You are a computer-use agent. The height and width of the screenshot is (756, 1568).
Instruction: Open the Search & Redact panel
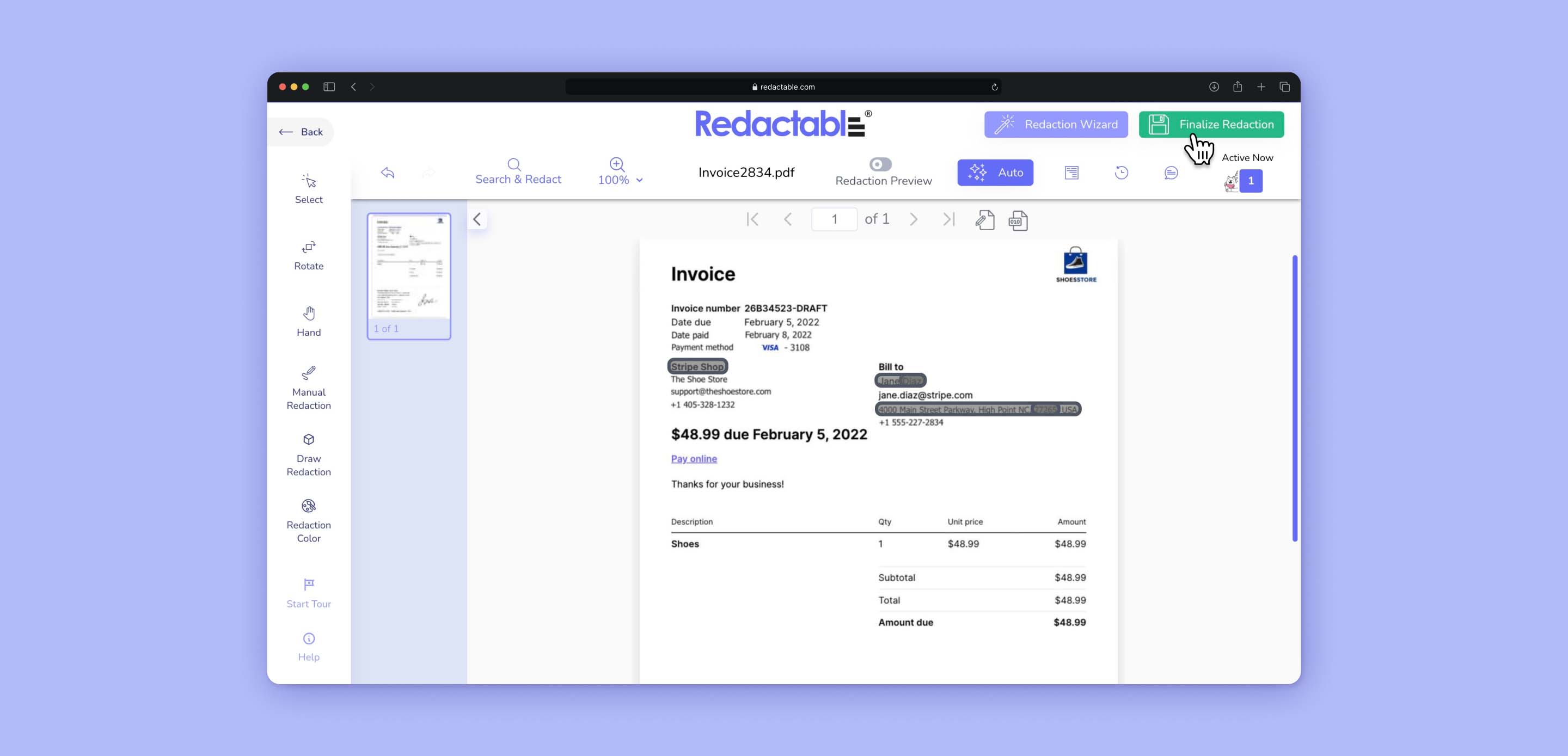(x=518, y=170)
